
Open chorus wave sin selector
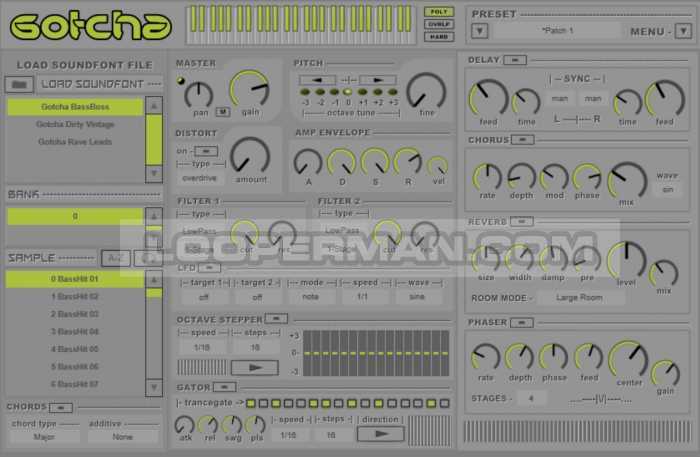coord(667,190)
